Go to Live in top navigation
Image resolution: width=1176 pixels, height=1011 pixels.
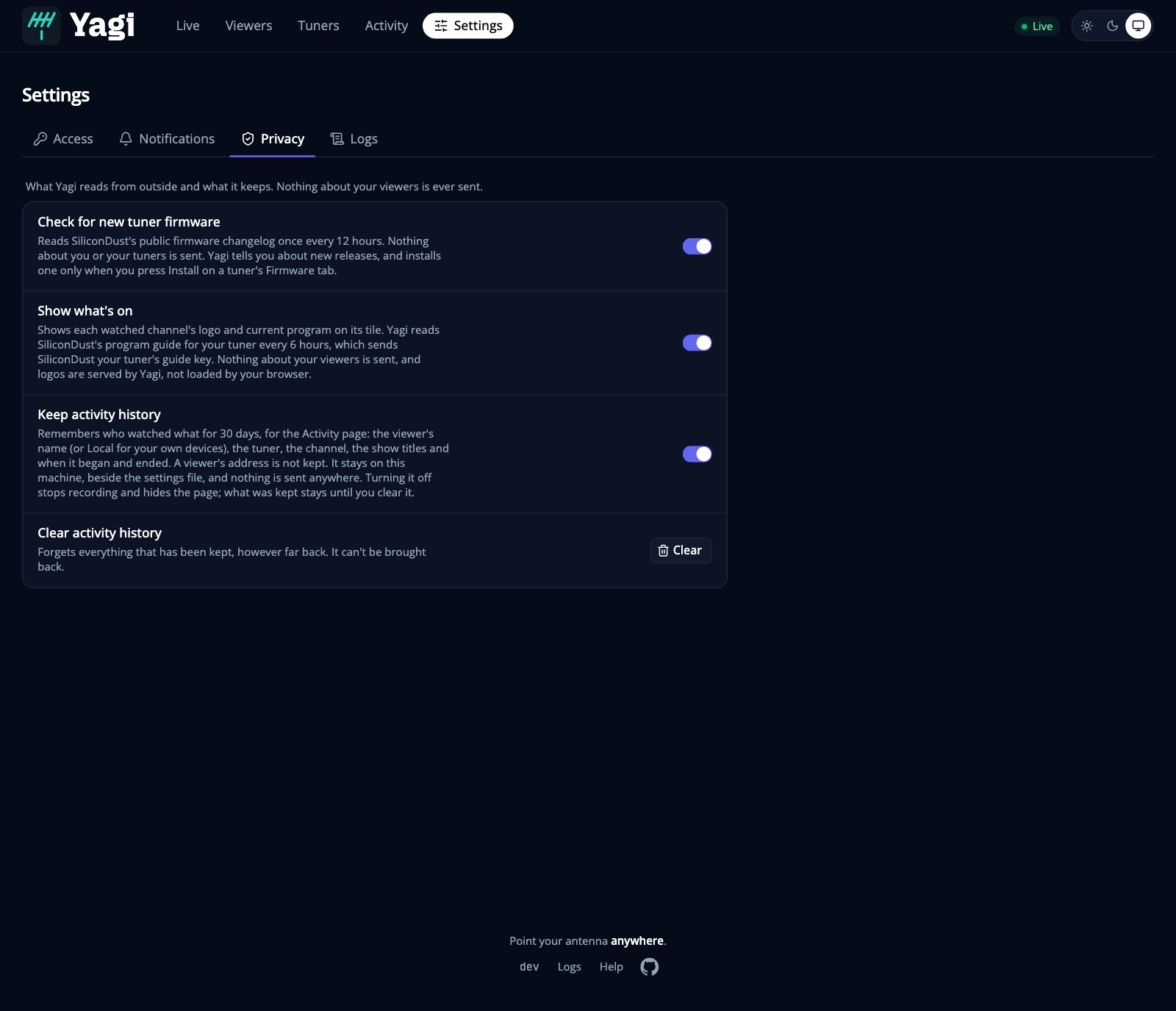click(188, 26)
